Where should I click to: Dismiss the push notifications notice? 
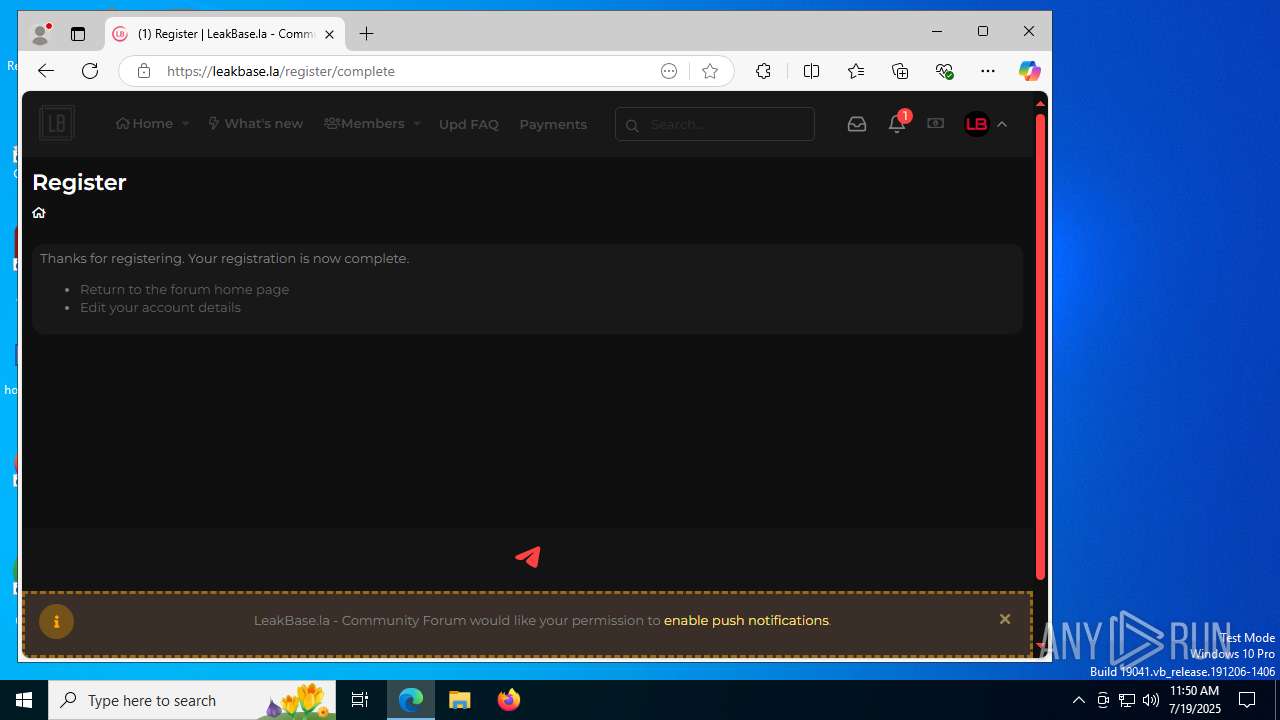[x=1005, y=620]
